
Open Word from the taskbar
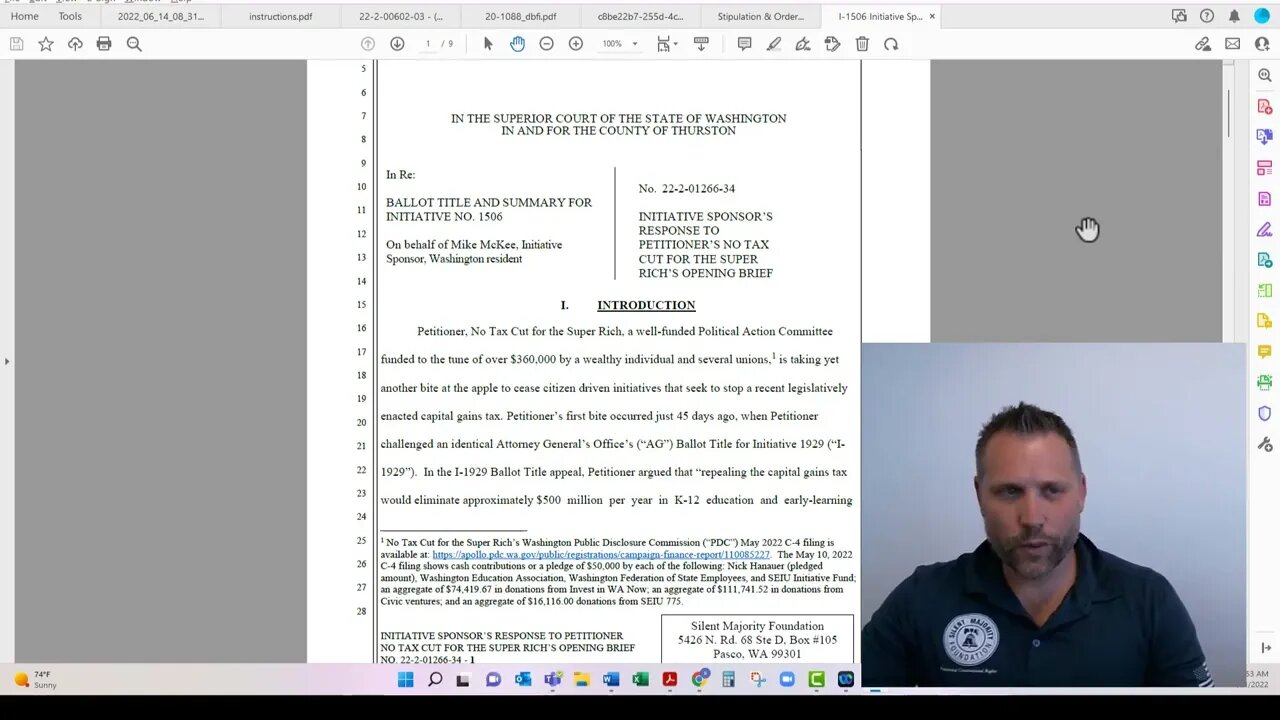coord(611,680)
